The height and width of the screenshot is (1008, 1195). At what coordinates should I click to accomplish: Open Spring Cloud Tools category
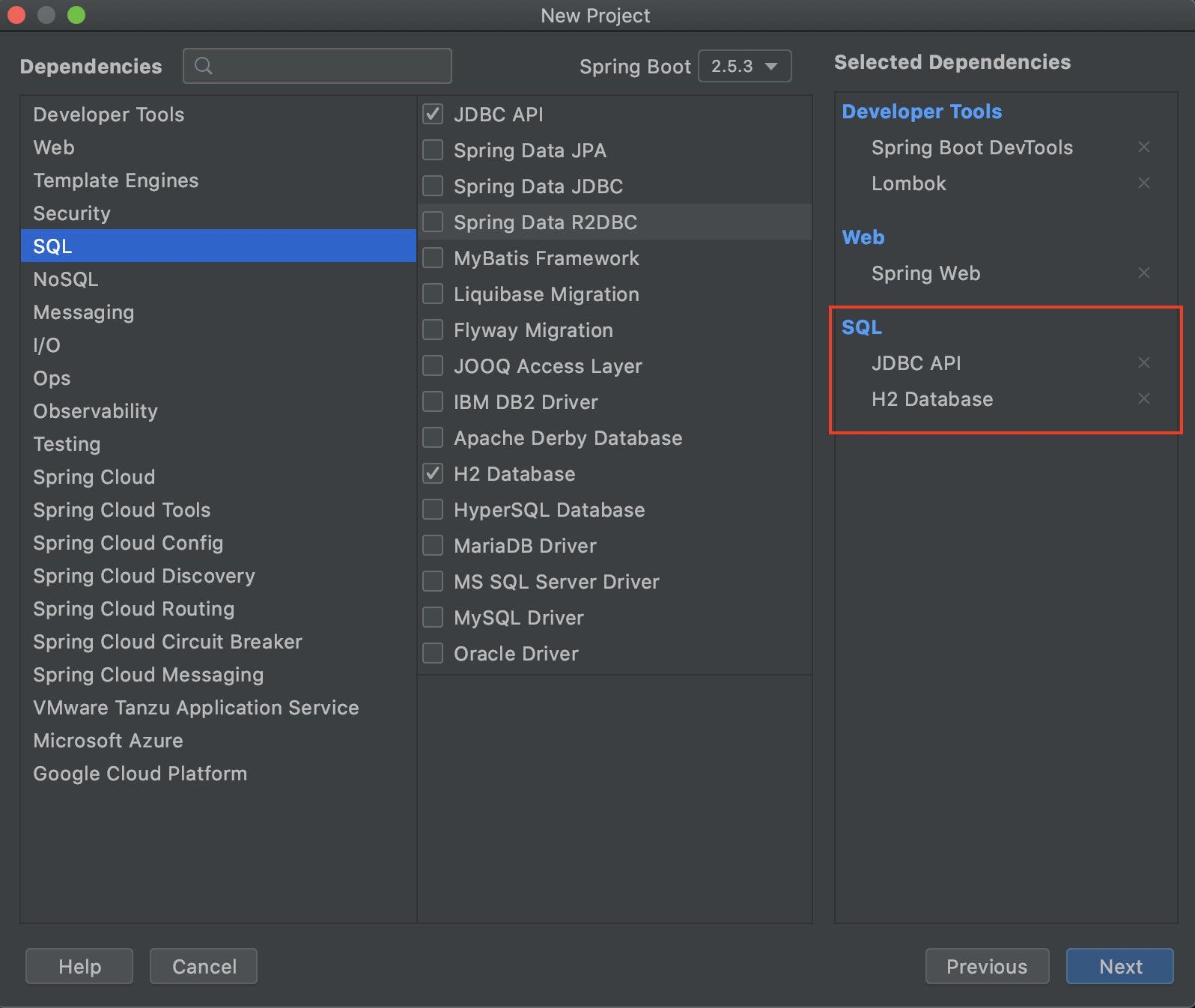pos(218,509)
